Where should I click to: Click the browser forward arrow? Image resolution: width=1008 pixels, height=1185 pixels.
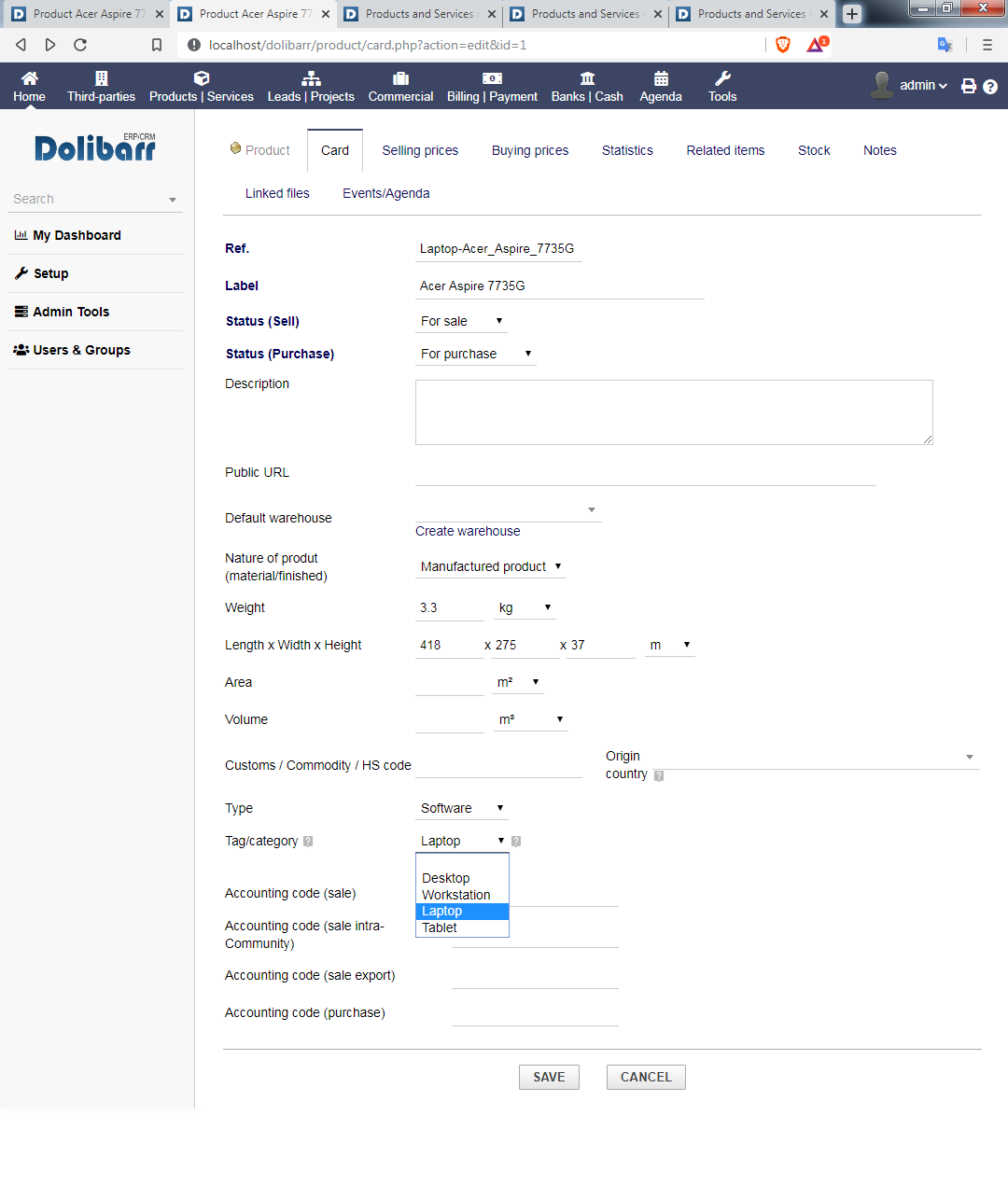(50, 45)
